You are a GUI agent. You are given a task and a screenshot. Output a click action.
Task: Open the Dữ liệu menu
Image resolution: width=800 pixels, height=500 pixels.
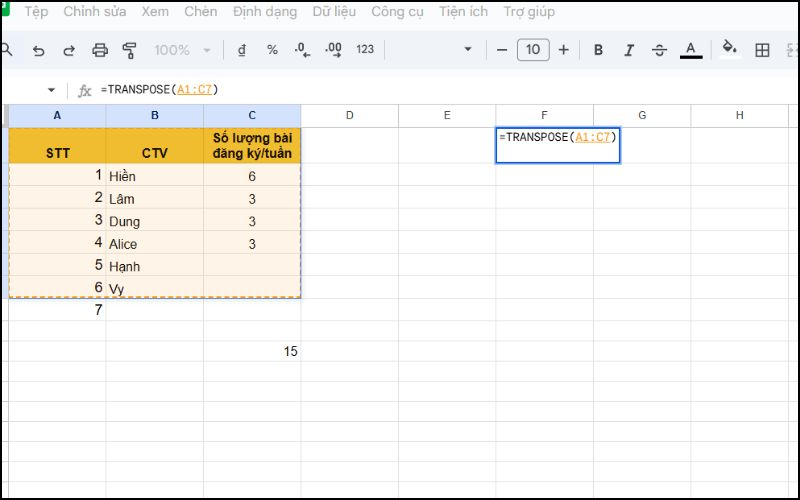pyautogui.click(x=334, y=12)
